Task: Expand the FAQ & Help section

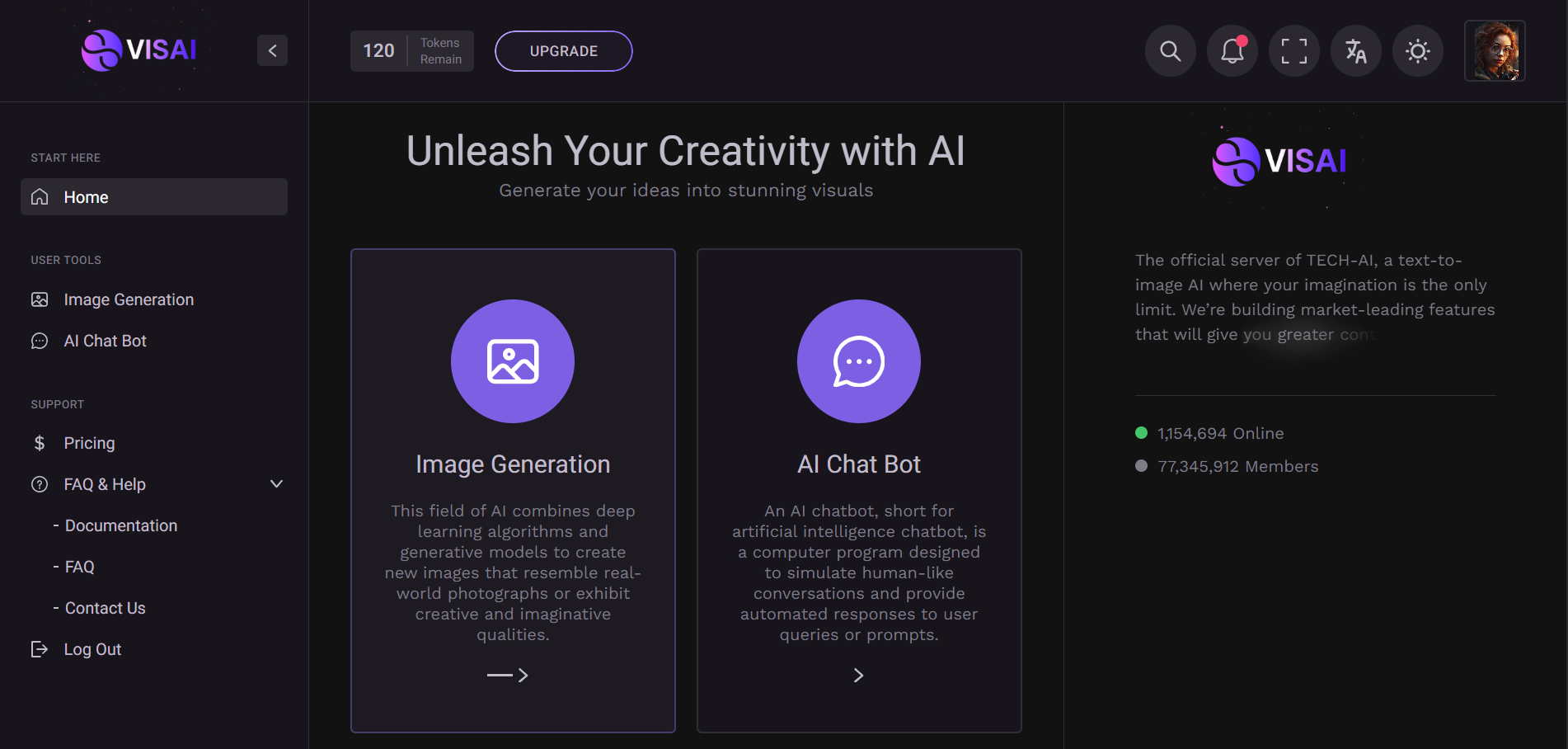Action: click(276, 484)
